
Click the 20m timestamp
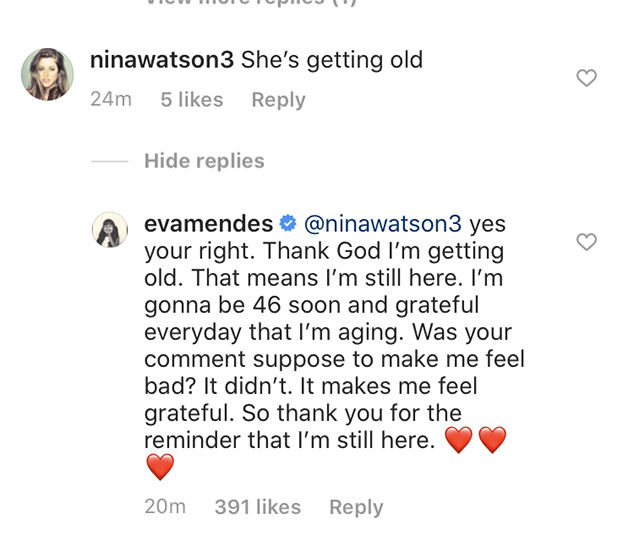click(x=165, y=507)
